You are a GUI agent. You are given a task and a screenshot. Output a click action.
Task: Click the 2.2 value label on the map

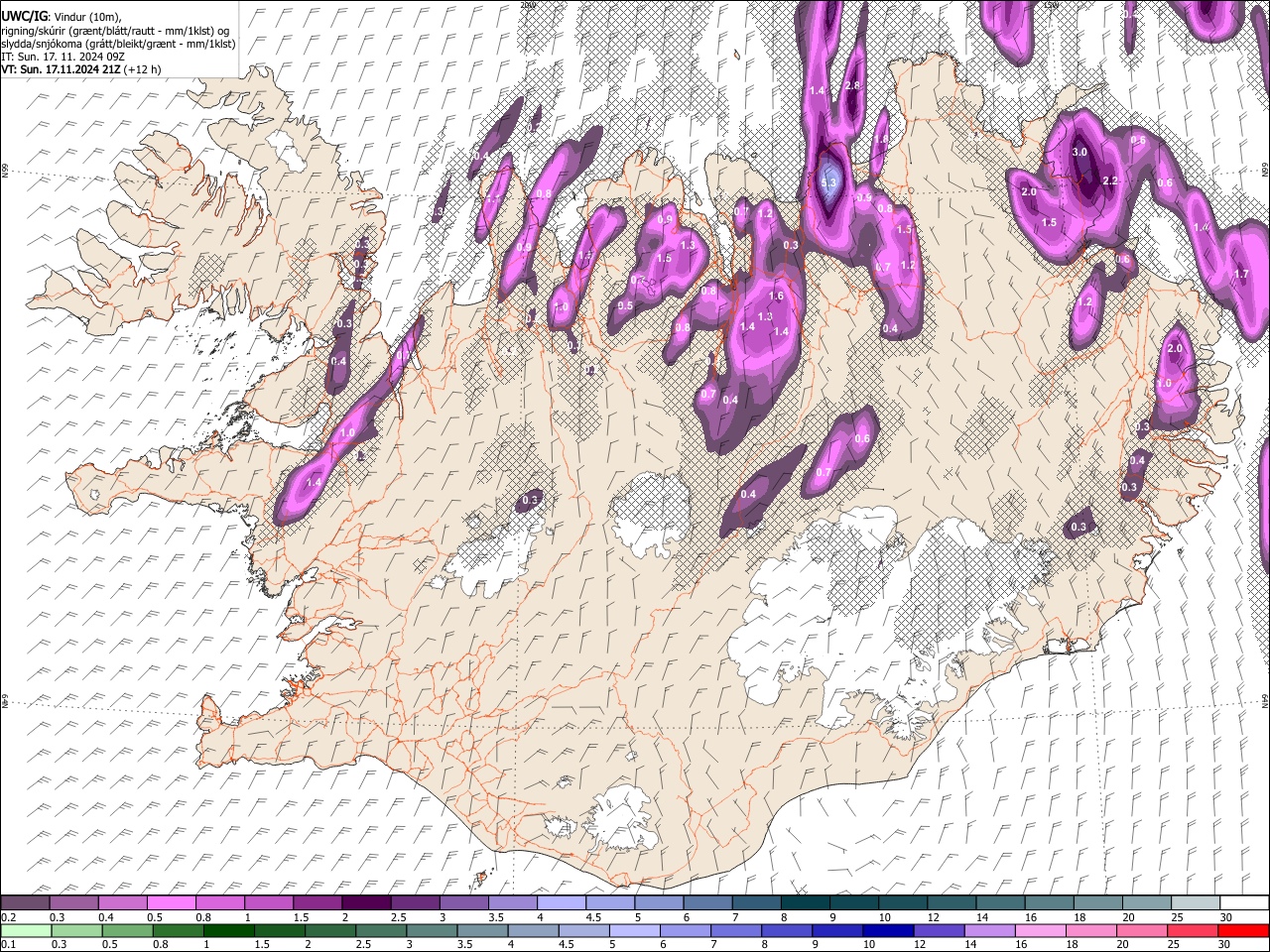point(1110,181)
